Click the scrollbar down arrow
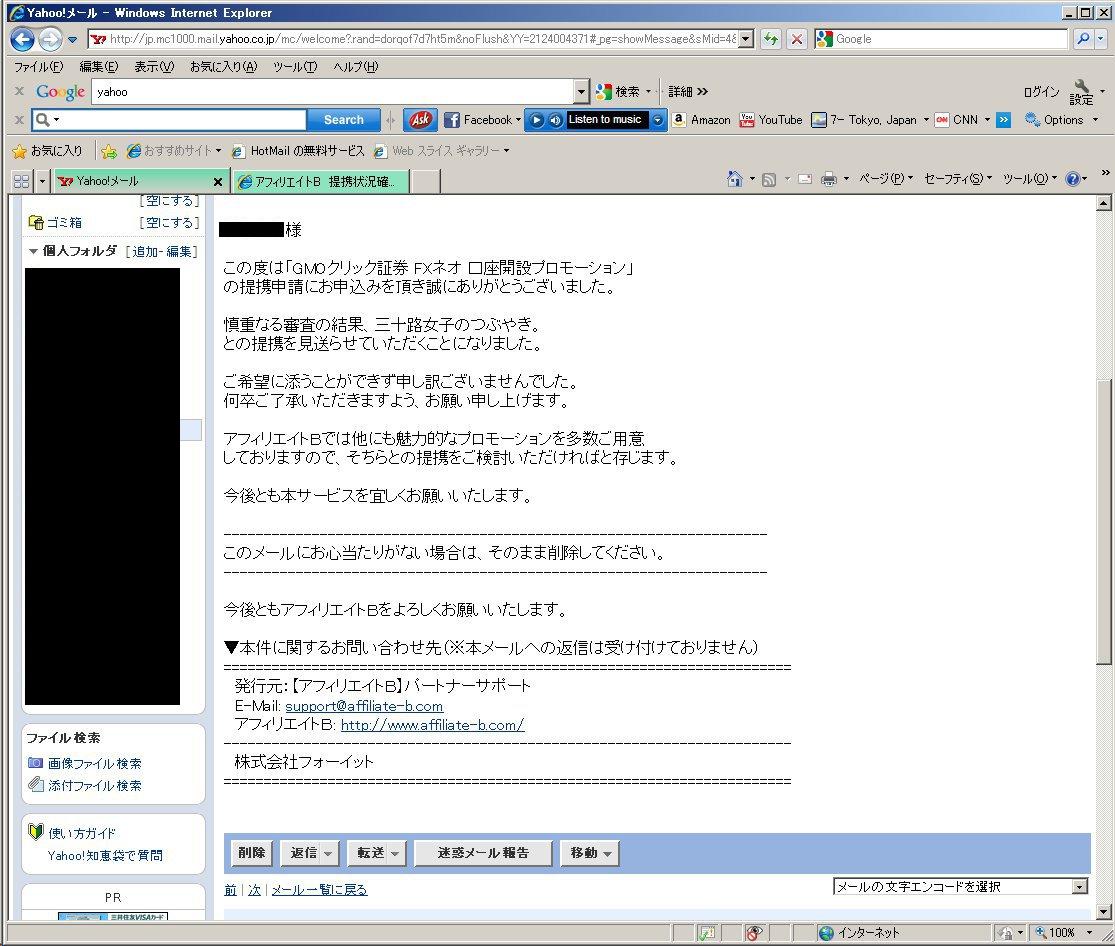Image resolution: width=1115 pixels, height=946 pixels. 1103,912
